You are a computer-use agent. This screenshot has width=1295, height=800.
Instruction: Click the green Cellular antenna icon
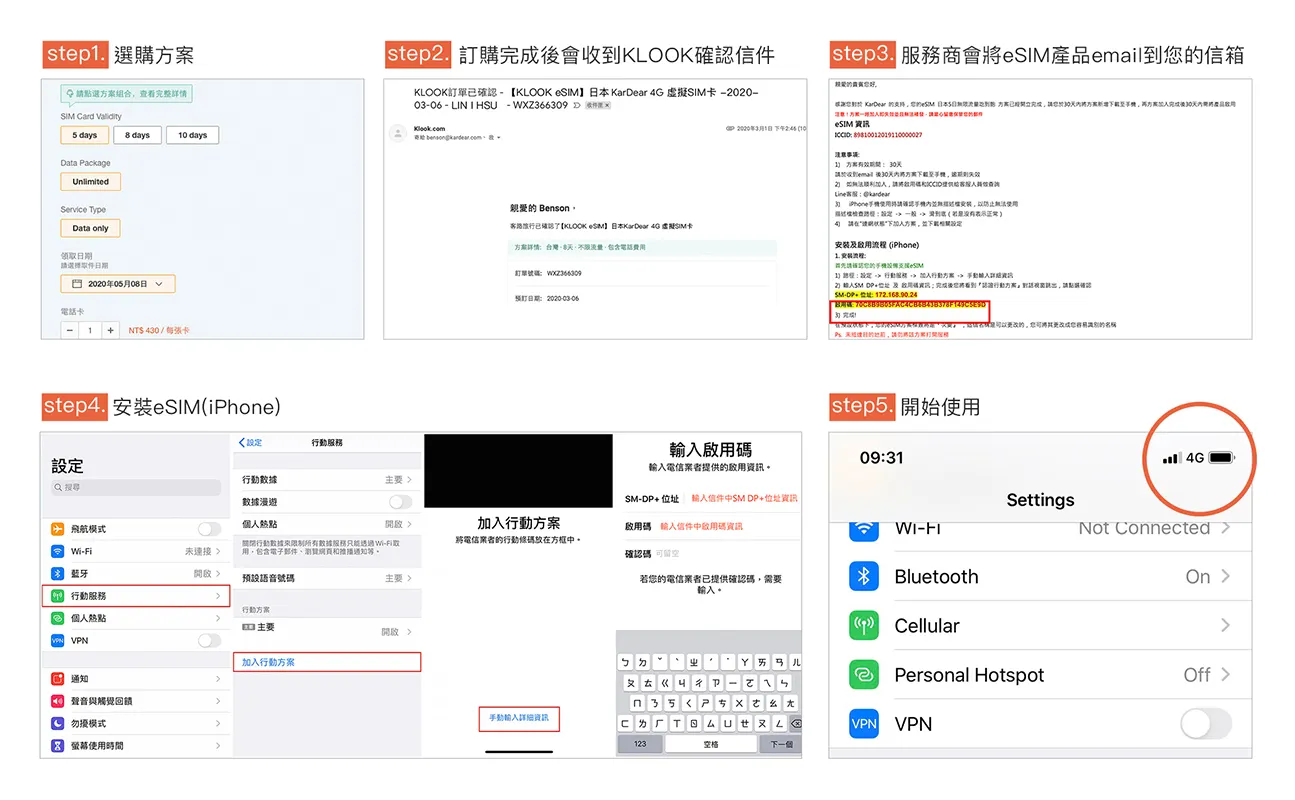click(x=863, y=626)
